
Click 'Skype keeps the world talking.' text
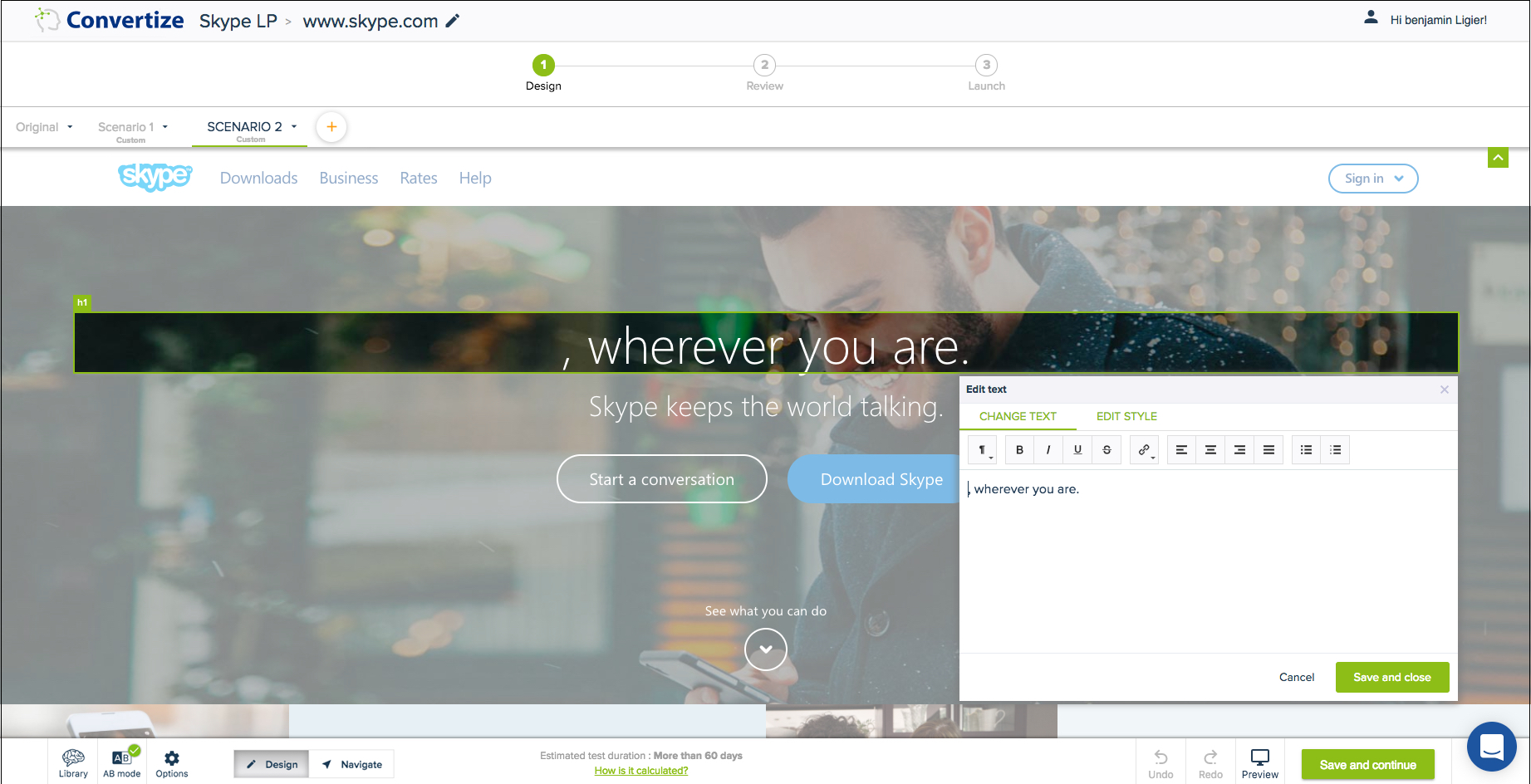click(766, 407)
